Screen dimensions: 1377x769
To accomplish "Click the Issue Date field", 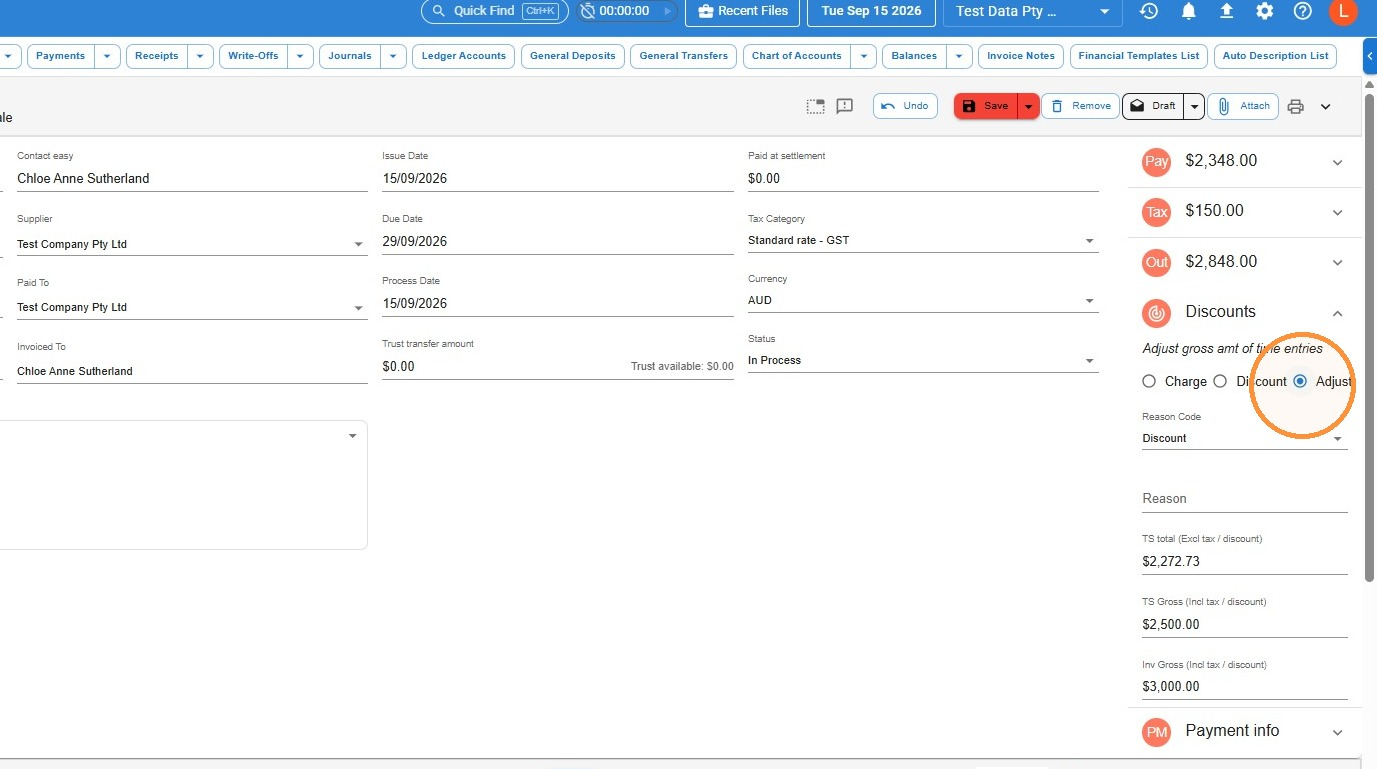I will pyautogui.click(x=557, y=179).
